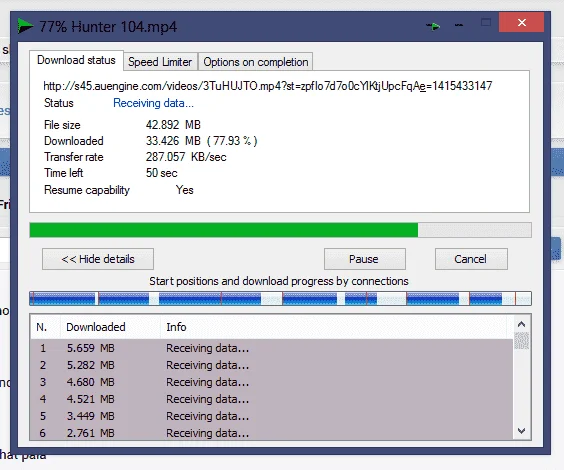564x470 pixels.
Task: Open the Speed Limiter tab
Action: [x=160, y=62]
